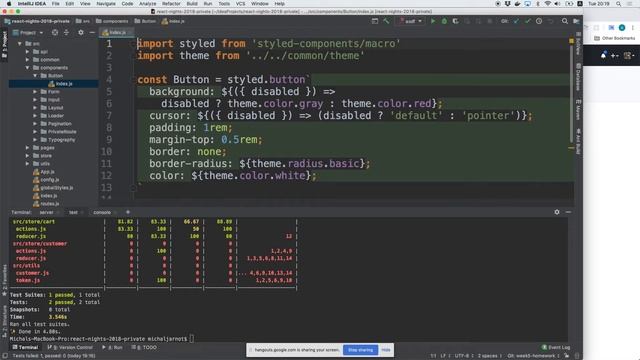Image resolution: width=640 pixels, height=360 pixels.
Task: Hide the terminal panel with the minus icon
Action: coord(568,212)
